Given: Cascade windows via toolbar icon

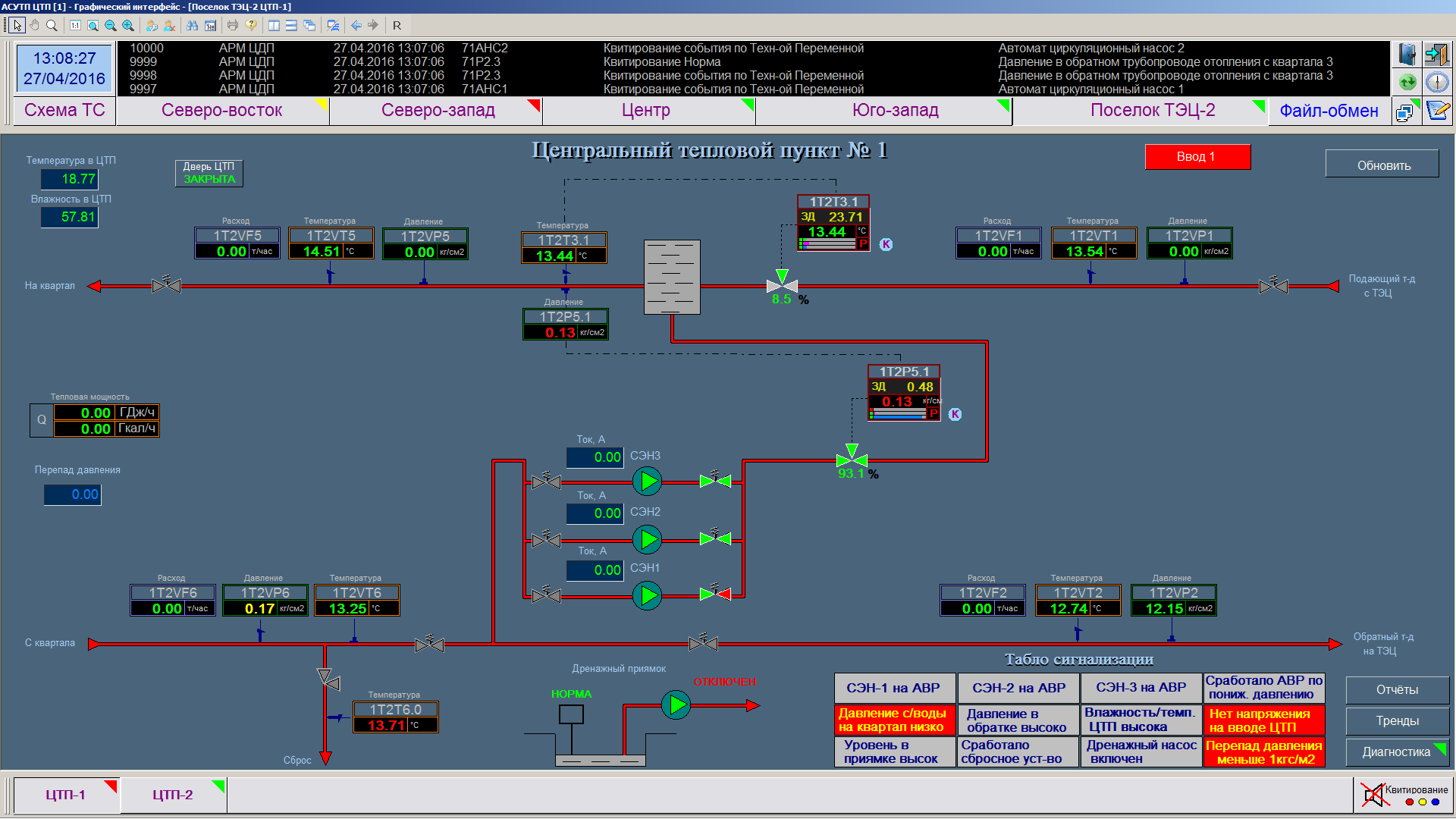Looking at the screenshot, I should point(309,25).
